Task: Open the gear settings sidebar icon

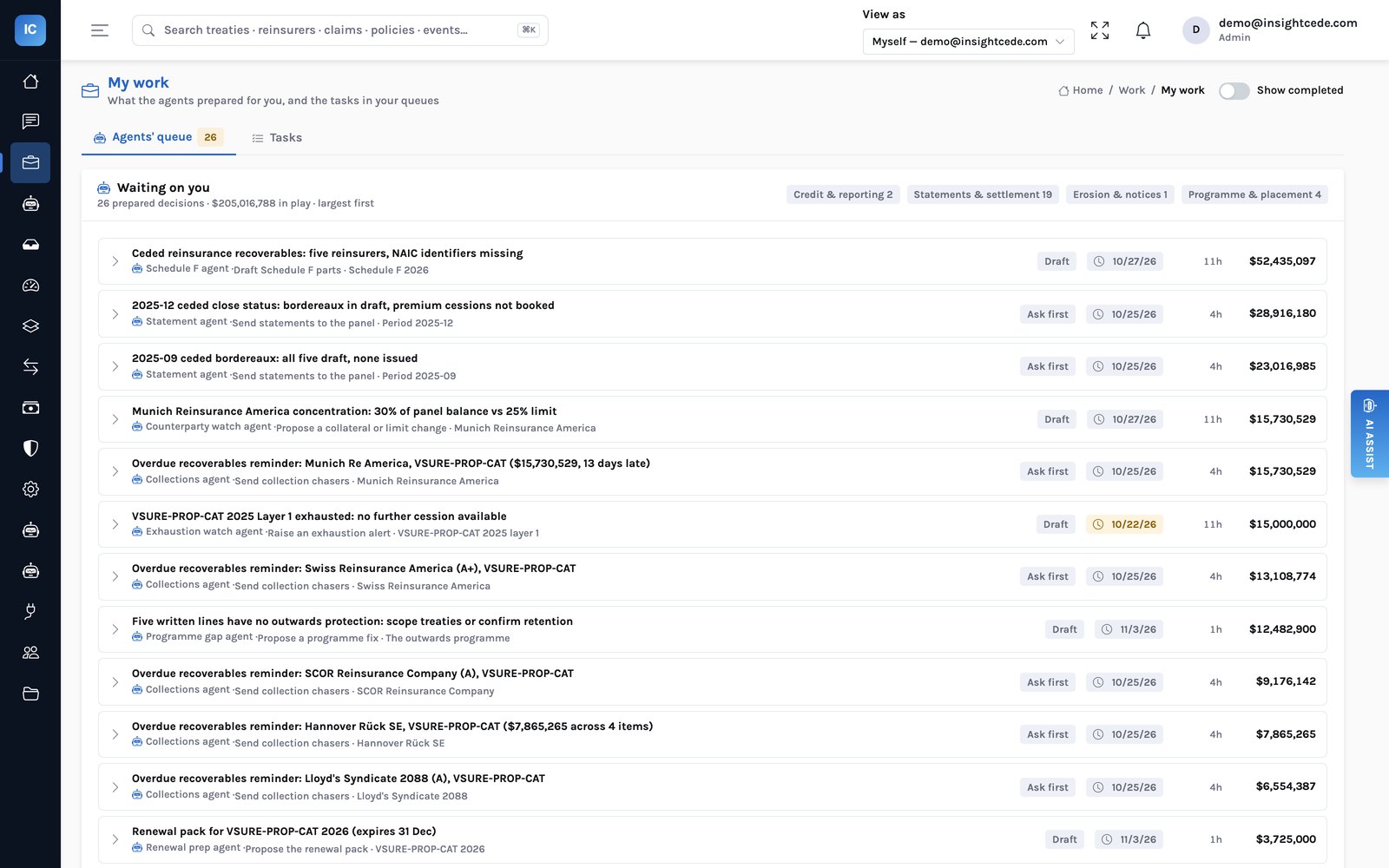Action: 30,490
